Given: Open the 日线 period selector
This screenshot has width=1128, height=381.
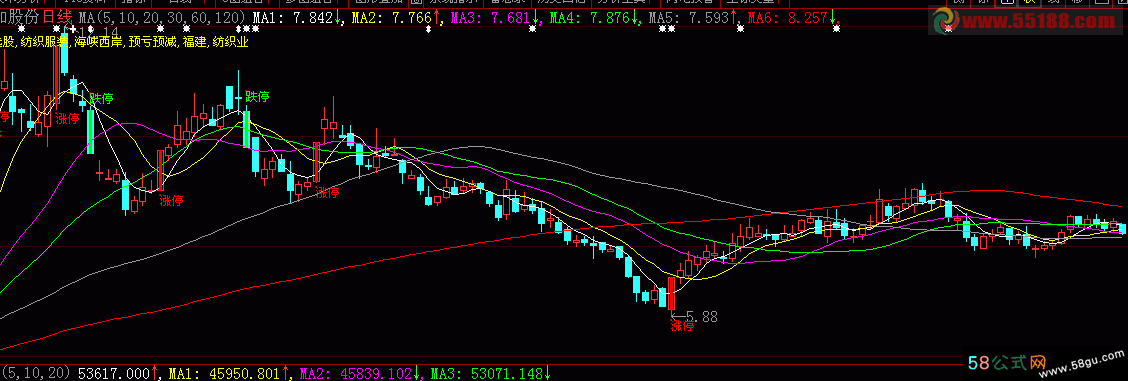Looking at the screenshot, I should (x=58, y=17).
